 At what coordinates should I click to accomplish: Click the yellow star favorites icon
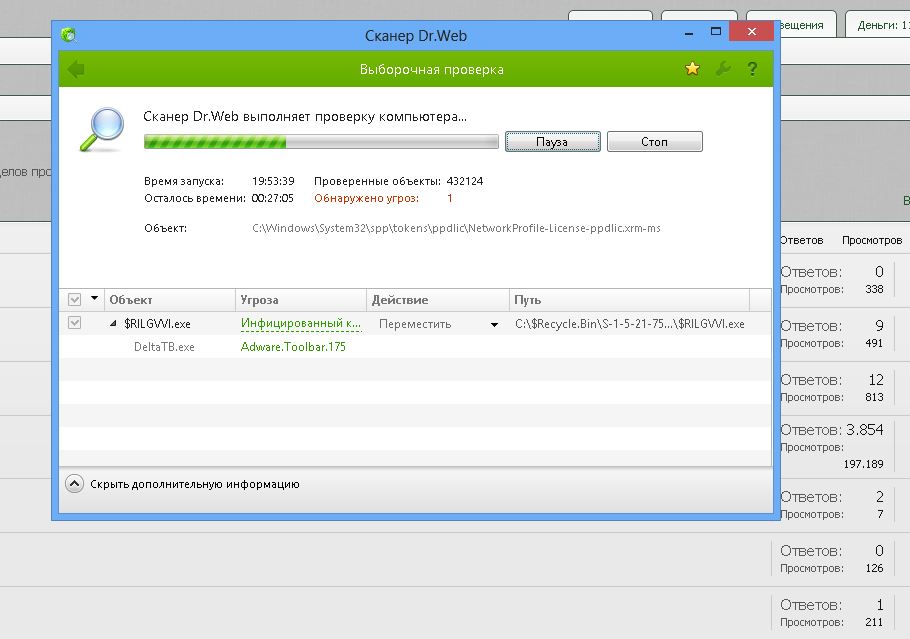click(x=692, y=69)
